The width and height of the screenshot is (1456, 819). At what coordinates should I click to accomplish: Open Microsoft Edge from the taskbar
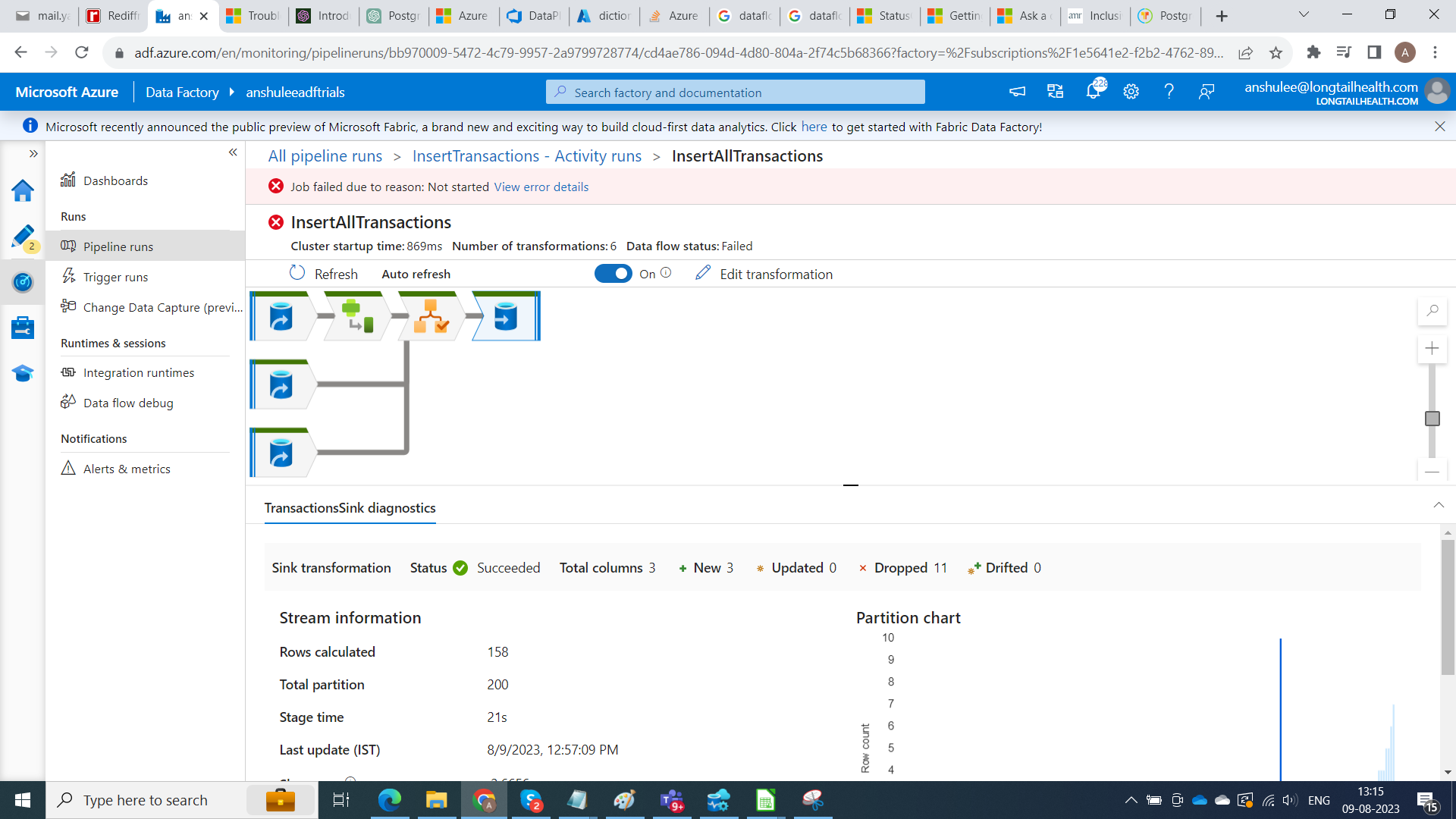point(389,800)
